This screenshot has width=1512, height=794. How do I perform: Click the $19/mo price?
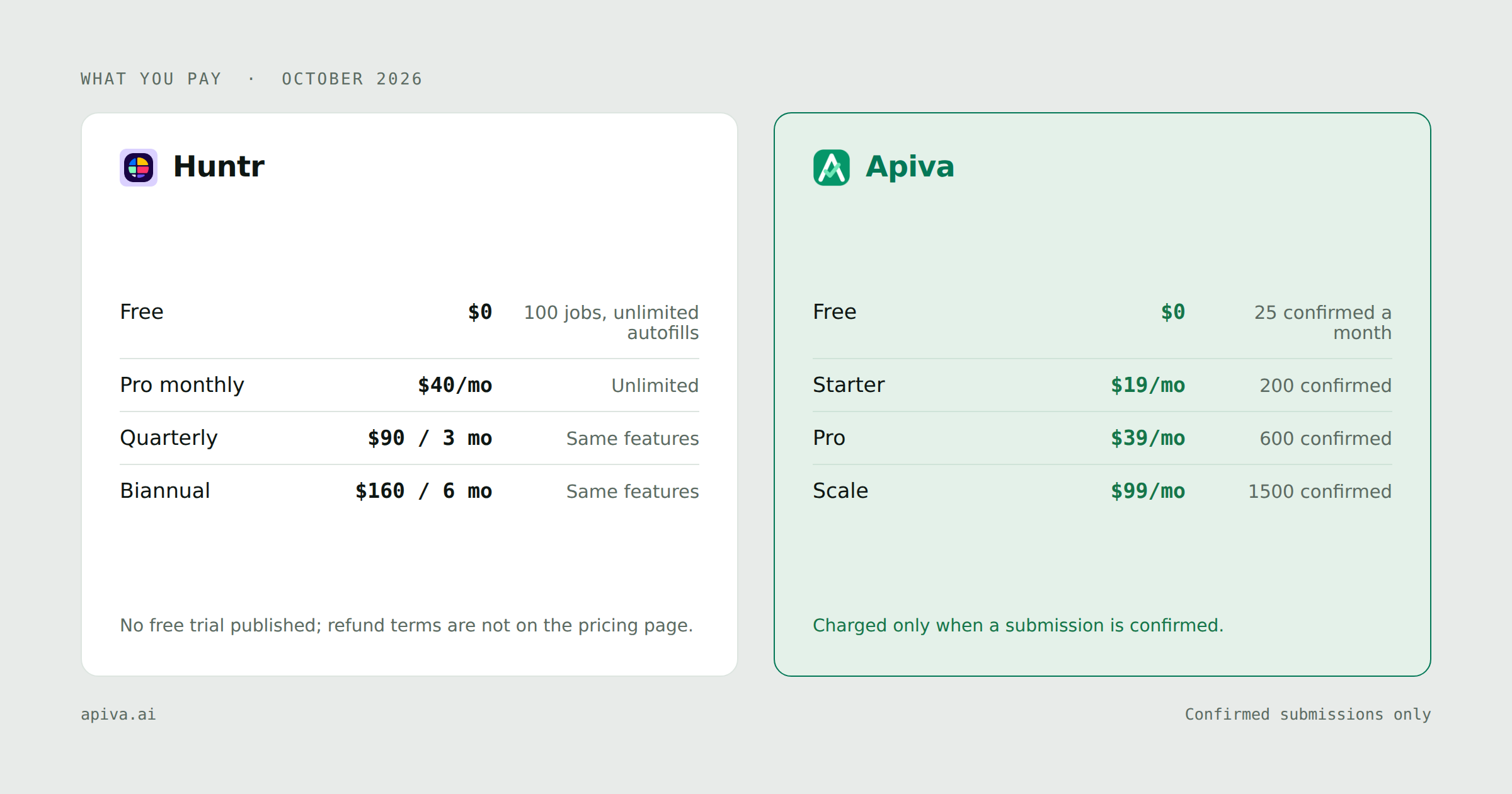1148,385
